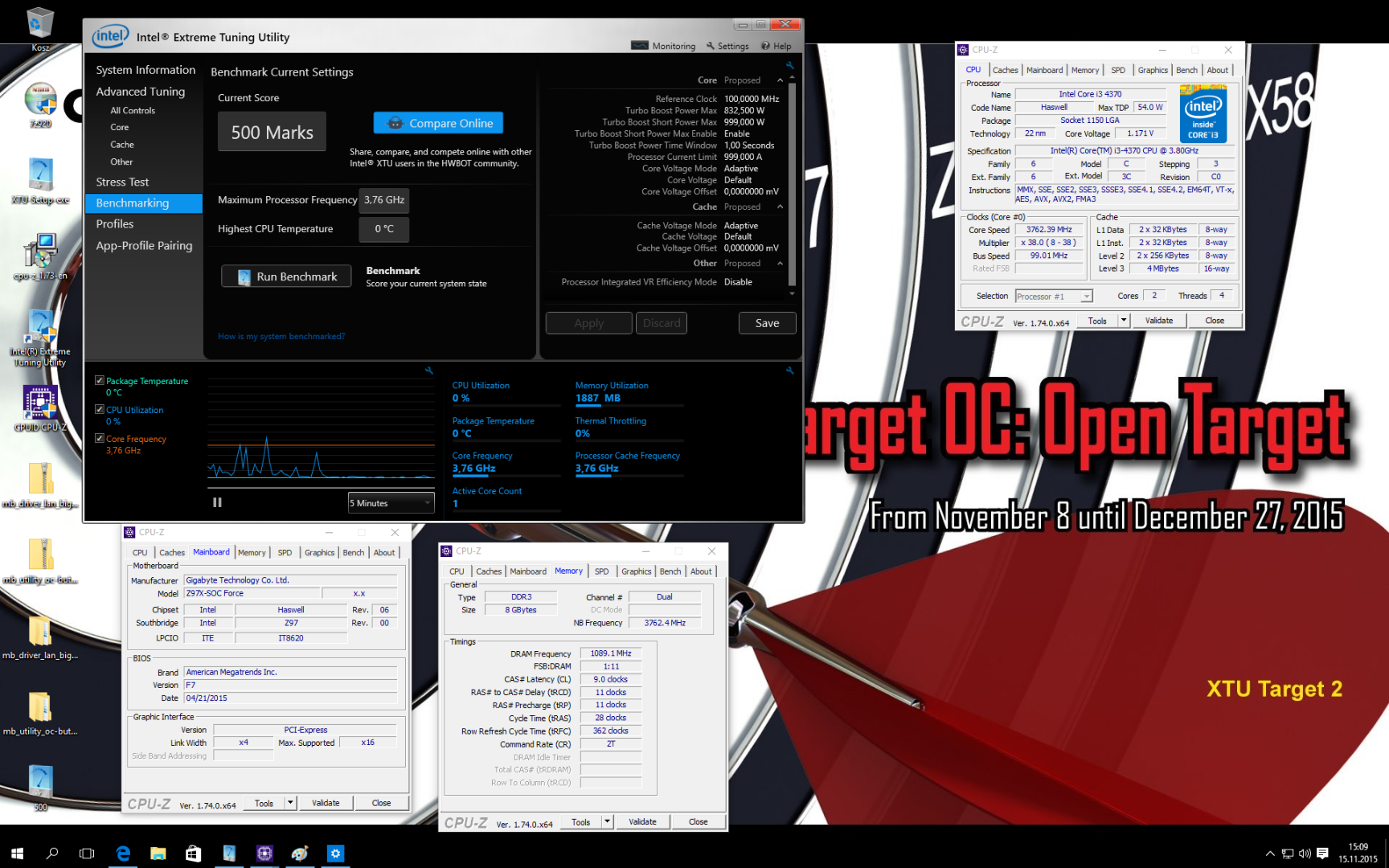1389x868 pixels.
Task: Open the Kosz recycle bin desktop icon
Action: tap(40, 29)
